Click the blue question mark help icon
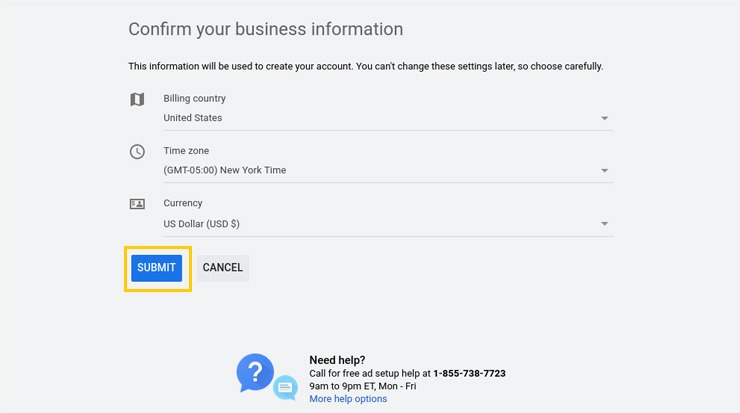The image size is (740, 413). click(x=255, y=373)
